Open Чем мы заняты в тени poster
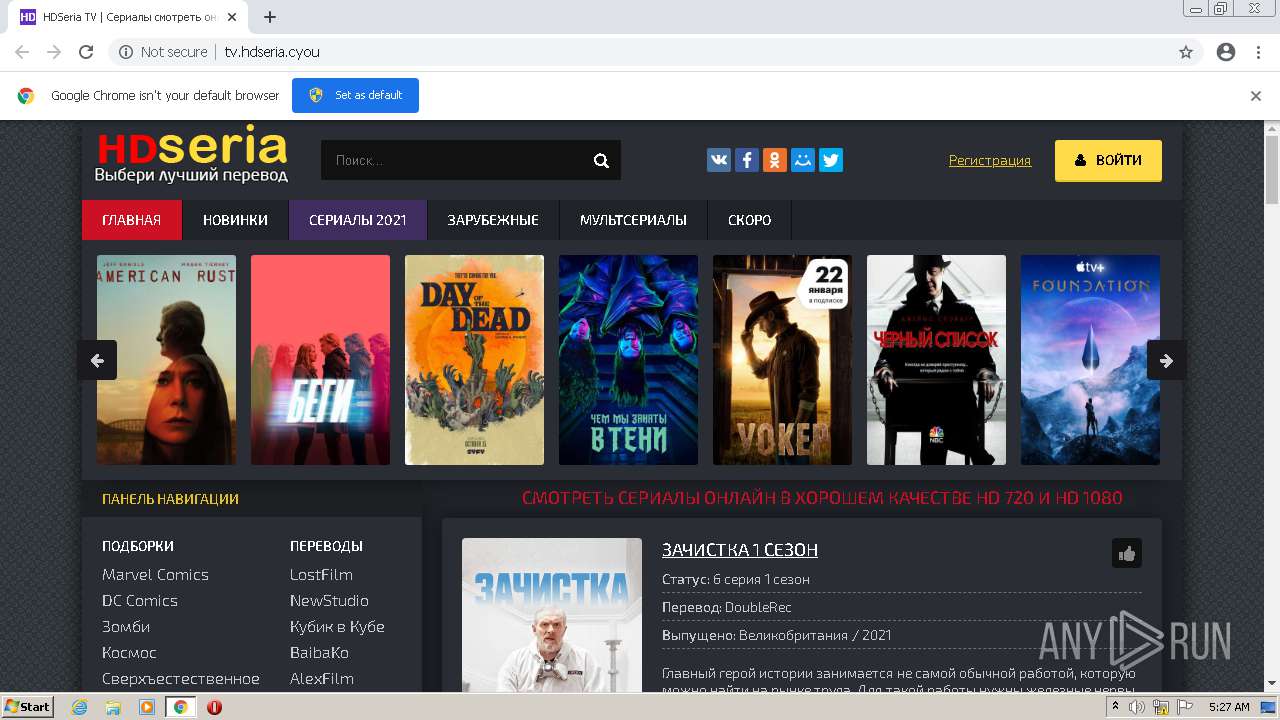Viewport: 1280px width, 720px height. tap(628, 360)
